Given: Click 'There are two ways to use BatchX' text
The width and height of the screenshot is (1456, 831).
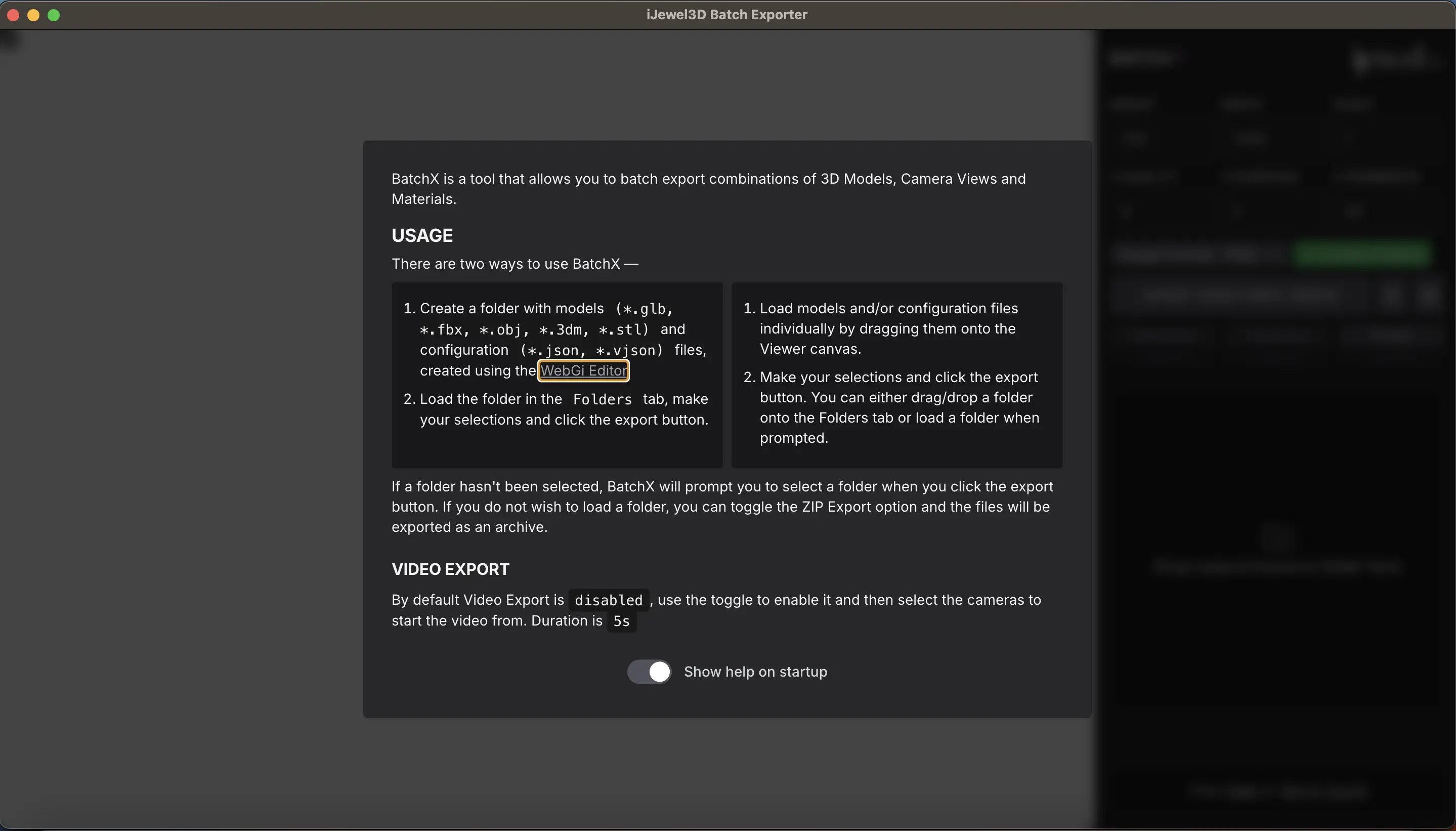Looking at the screenshot, I should [x=515, y=264].
